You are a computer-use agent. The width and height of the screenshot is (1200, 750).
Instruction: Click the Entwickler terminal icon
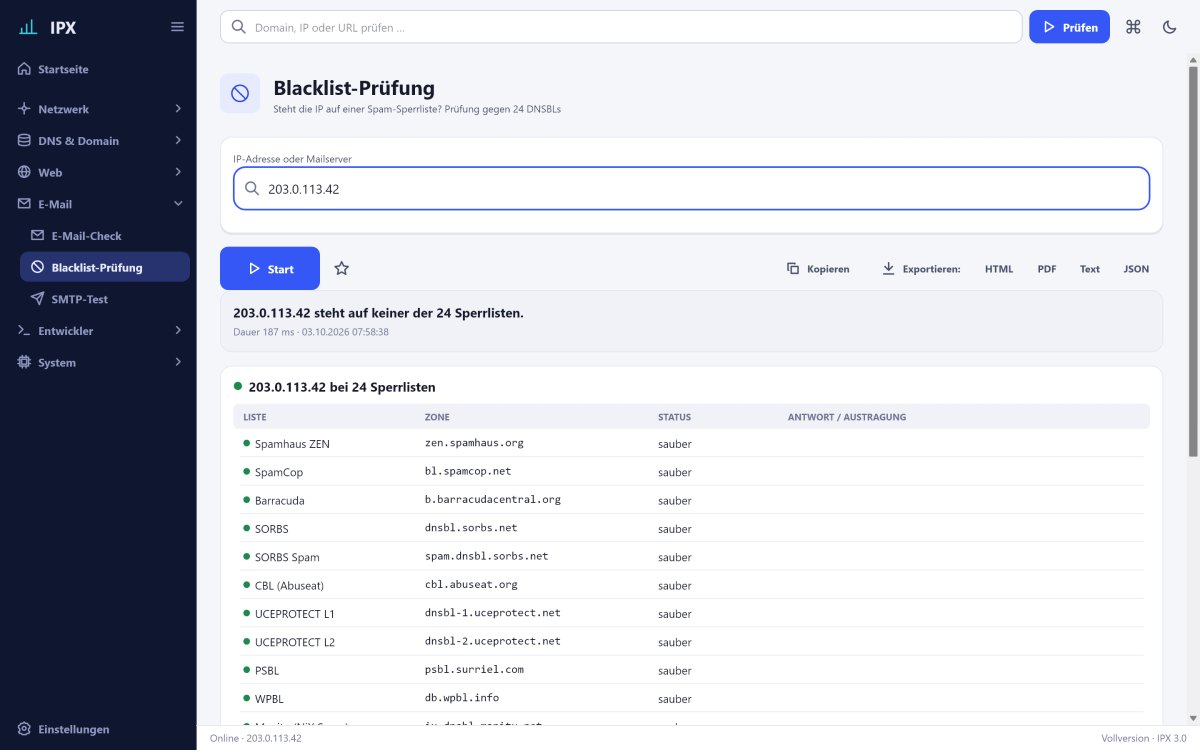[24, 331]
